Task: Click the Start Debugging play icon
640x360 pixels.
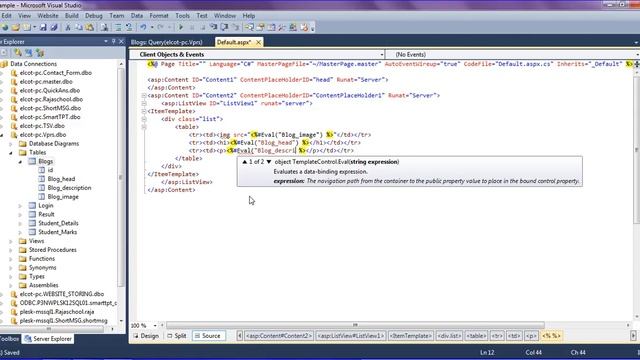Action: [181, 27]
